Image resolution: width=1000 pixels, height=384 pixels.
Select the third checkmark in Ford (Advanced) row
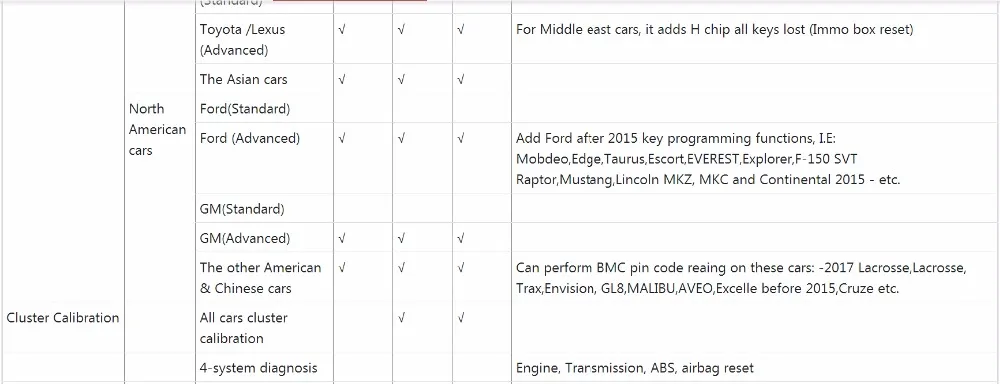[460, 138]
